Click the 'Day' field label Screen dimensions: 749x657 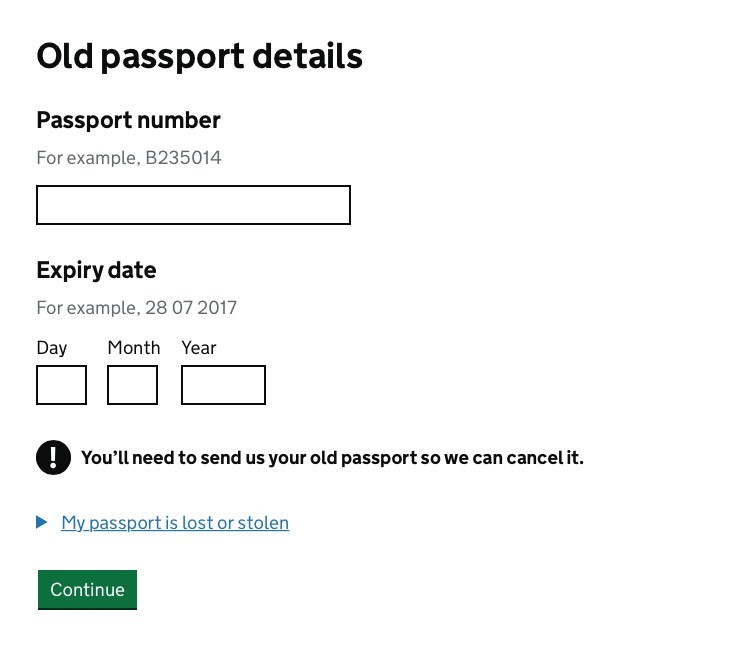tap(52, 348)
